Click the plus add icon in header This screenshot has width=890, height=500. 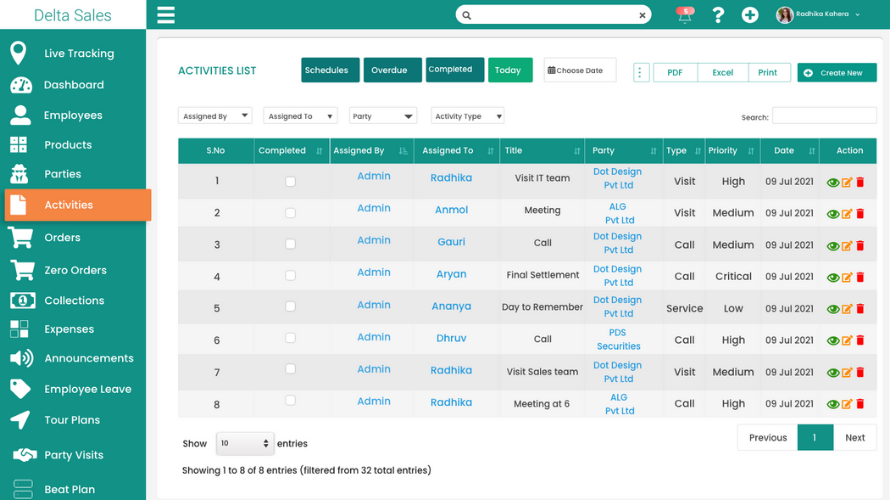pos(750,15)
